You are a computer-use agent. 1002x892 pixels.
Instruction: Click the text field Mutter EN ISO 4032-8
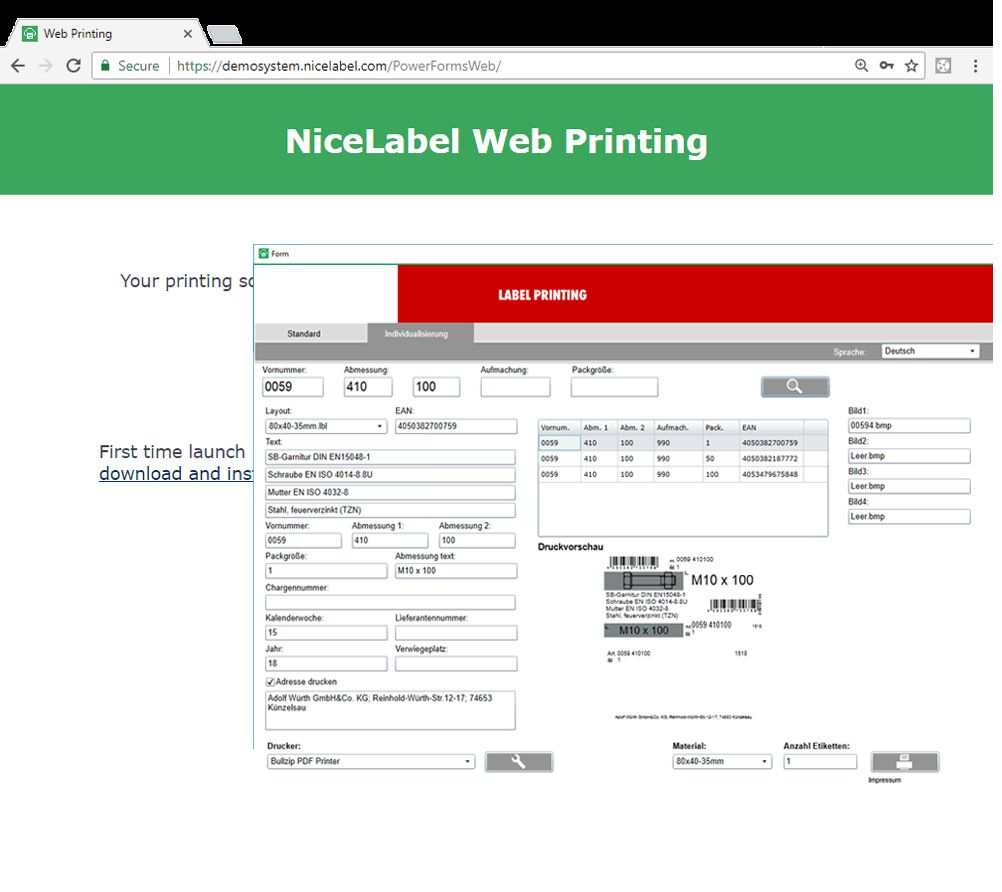tap(390, 493)
